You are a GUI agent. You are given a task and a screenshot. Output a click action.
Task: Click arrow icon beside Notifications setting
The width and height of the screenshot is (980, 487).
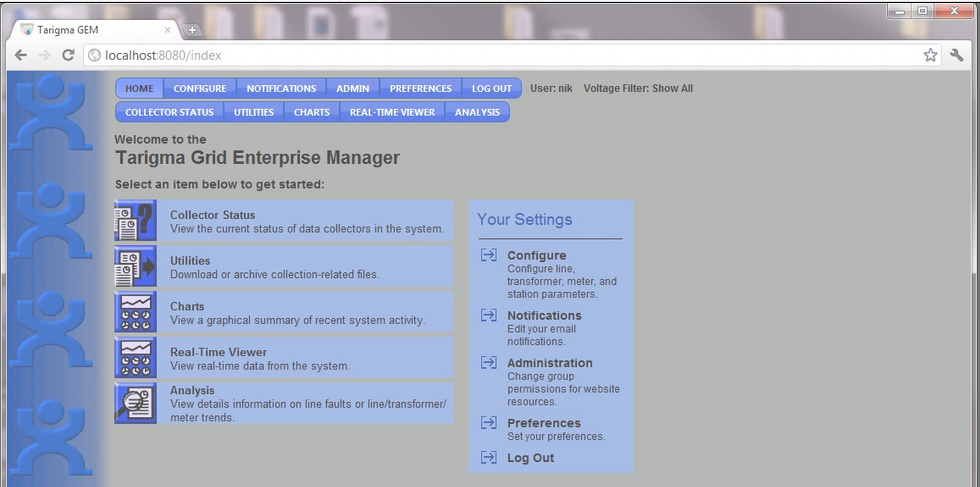pyautogui.click(x=489, y=315)
